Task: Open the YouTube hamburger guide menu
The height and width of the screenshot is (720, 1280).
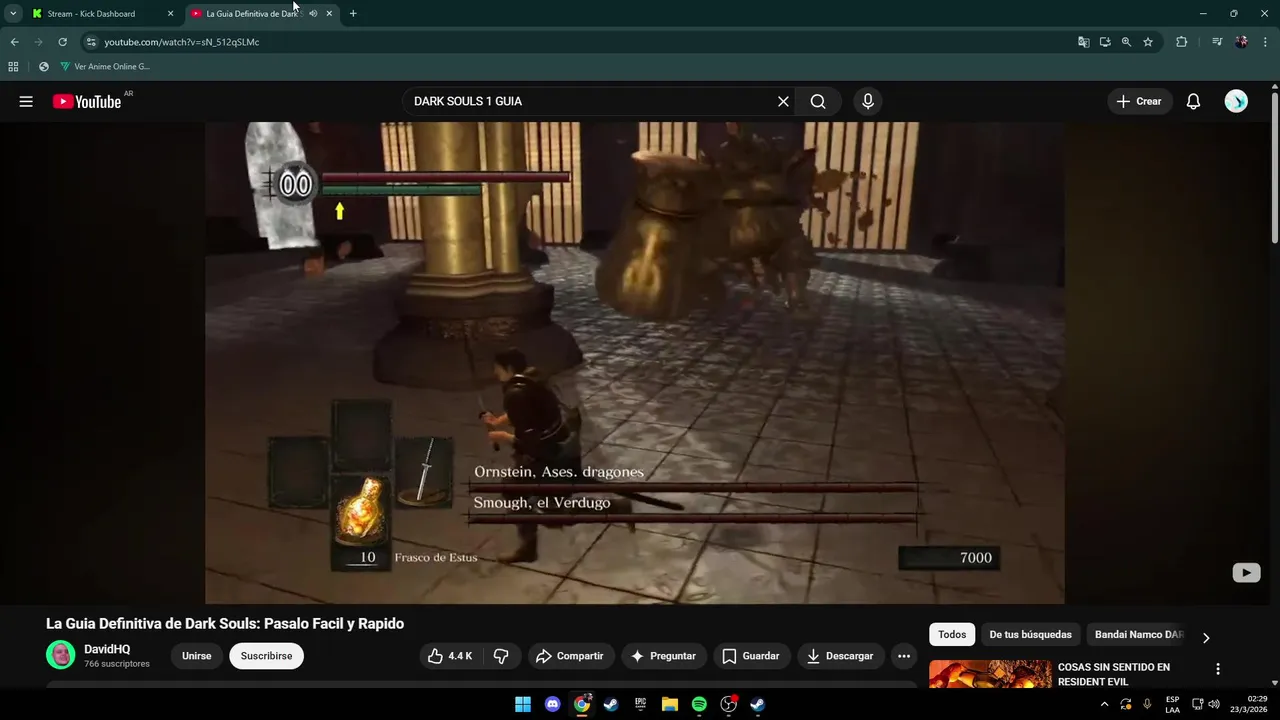Action: tap(26, 101)
